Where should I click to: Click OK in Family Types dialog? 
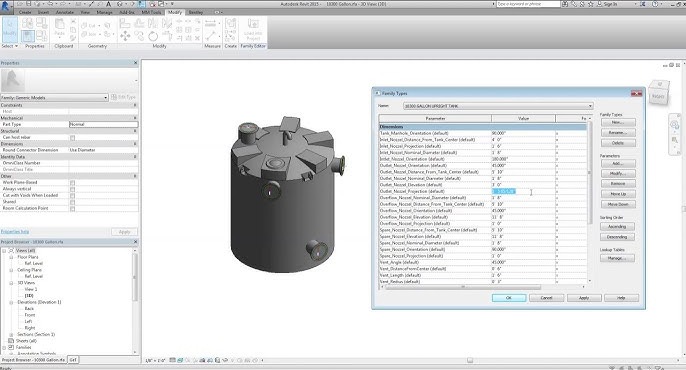tap(509, 297)
